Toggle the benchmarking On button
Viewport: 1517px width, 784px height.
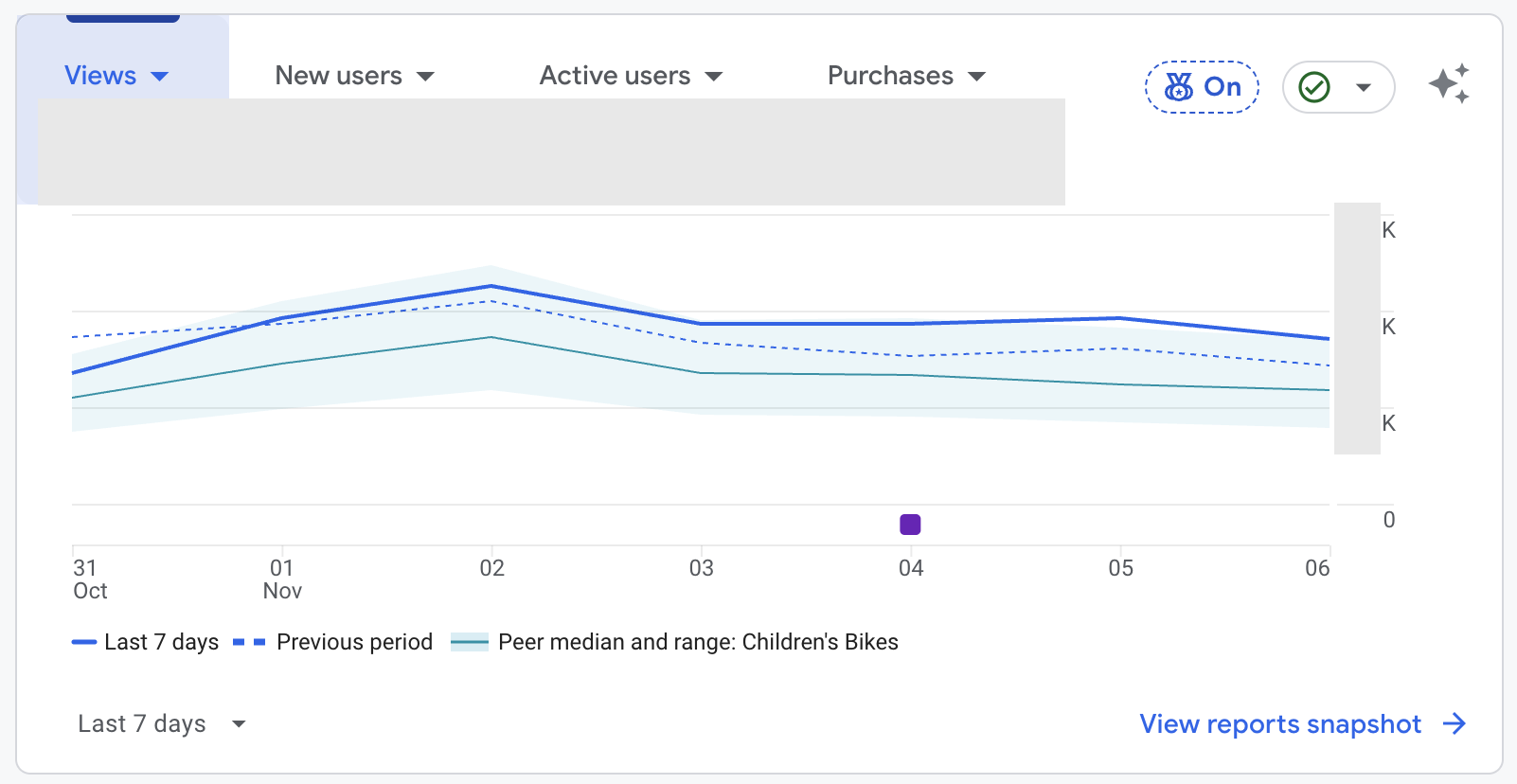(x=1202, y=87)
